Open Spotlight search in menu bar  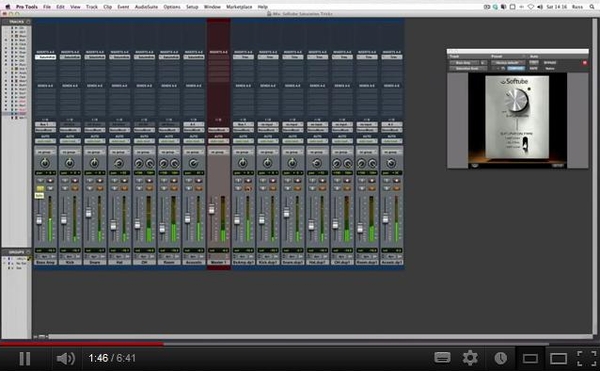click(592, 7)
